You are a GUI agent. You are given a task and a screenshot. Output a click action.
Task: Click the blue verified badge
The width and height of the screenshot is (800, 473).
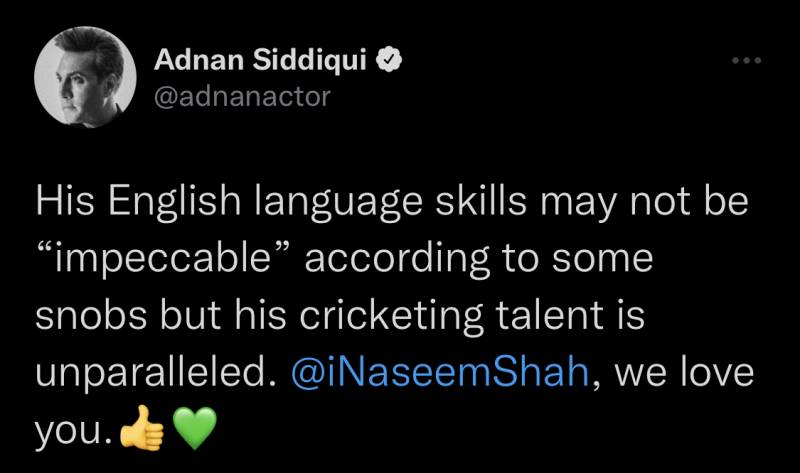pyautogui.click(x=391, y=62)
